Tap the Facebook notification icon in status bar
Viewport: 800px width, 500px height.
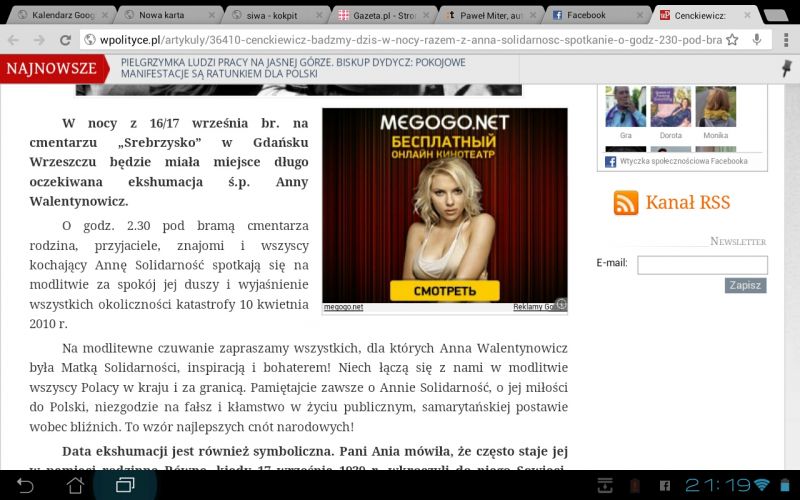click(665, 485)
